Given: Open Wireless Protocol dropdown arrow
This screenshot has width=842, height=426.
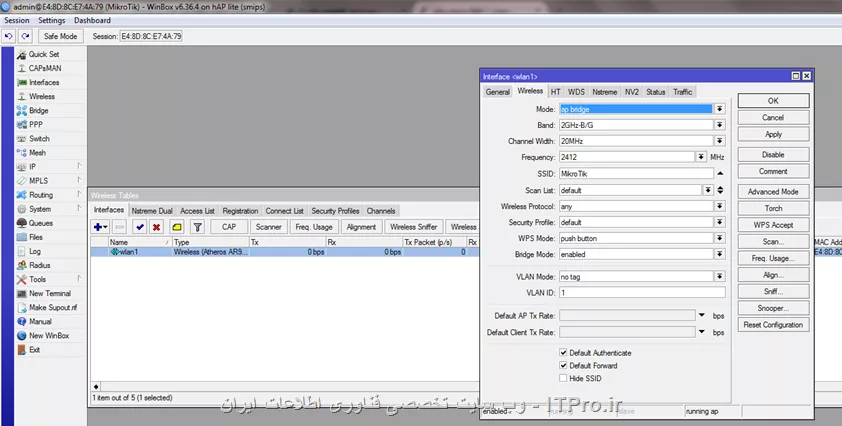Looking at the screenshot, I should click(x=720, y=206).
